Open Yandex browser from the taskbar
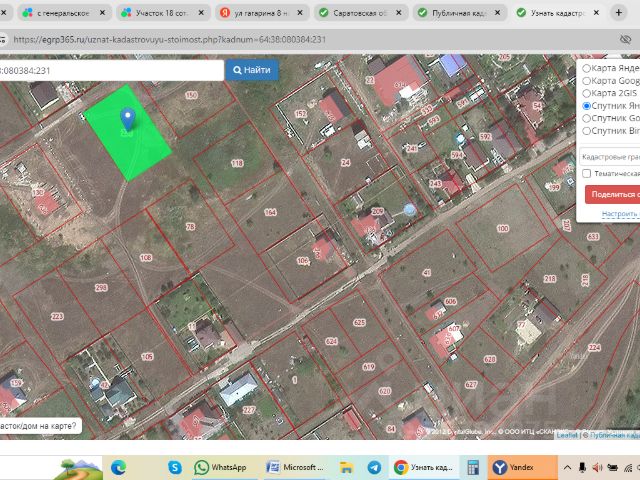 pos(522,467)
